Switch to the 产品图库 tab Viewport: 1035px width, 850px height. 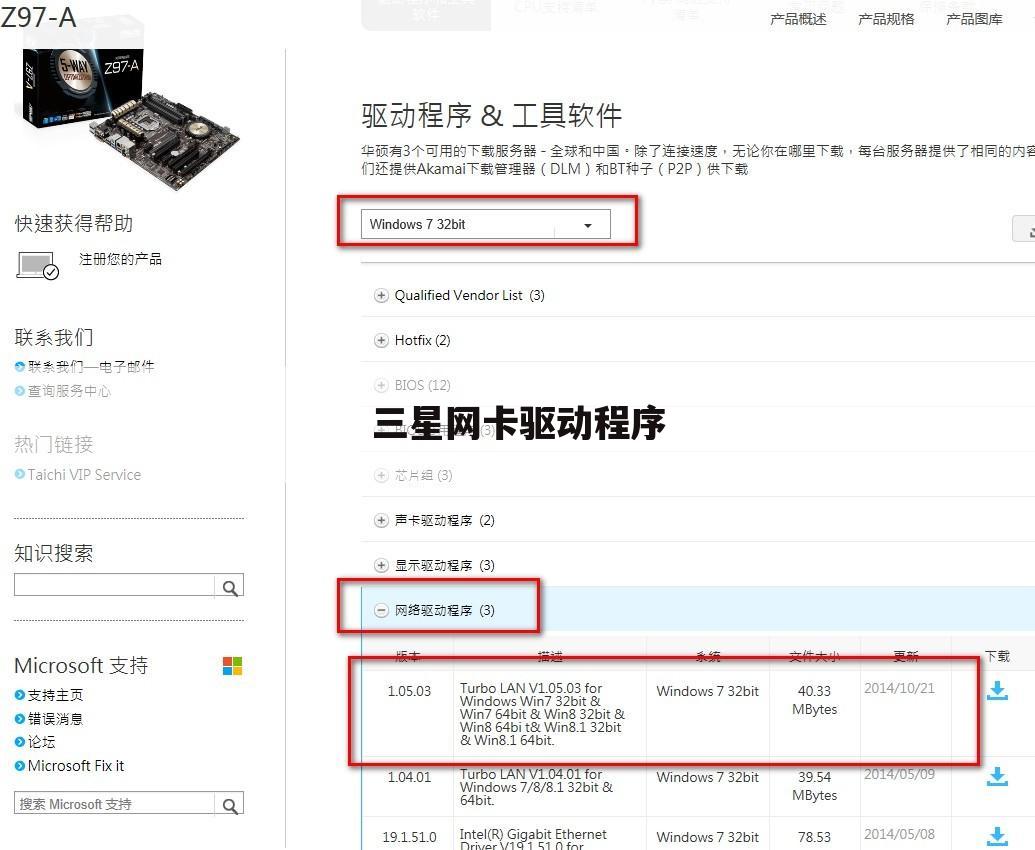[974, 19]
